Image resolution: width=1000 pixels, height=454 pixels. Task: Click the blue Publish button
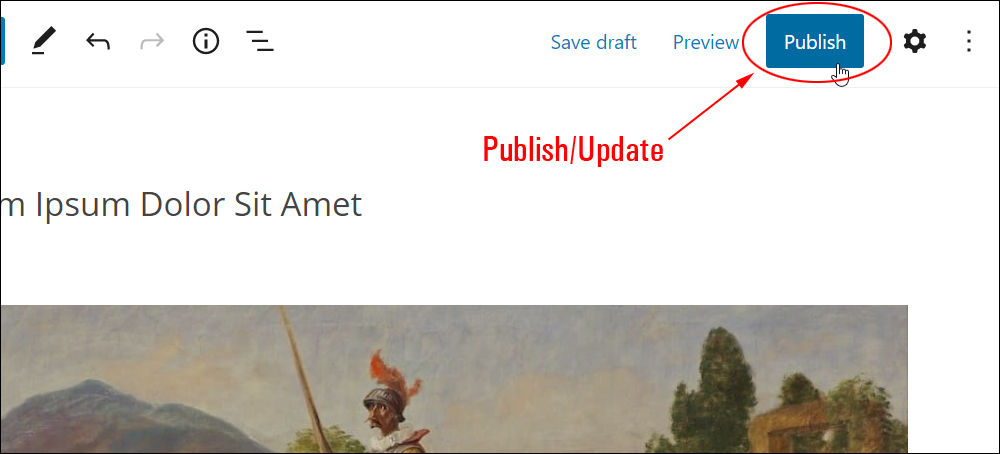[814, 41]
